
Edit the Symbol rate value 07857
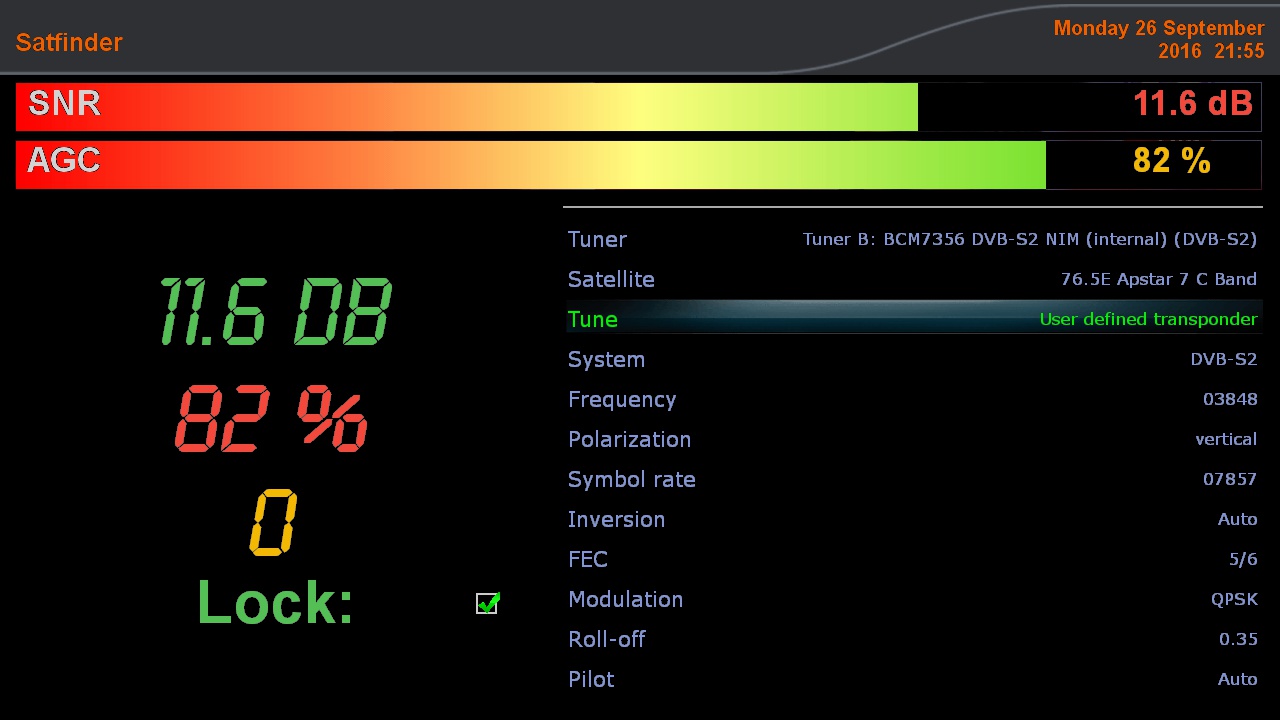(1229, 479)
